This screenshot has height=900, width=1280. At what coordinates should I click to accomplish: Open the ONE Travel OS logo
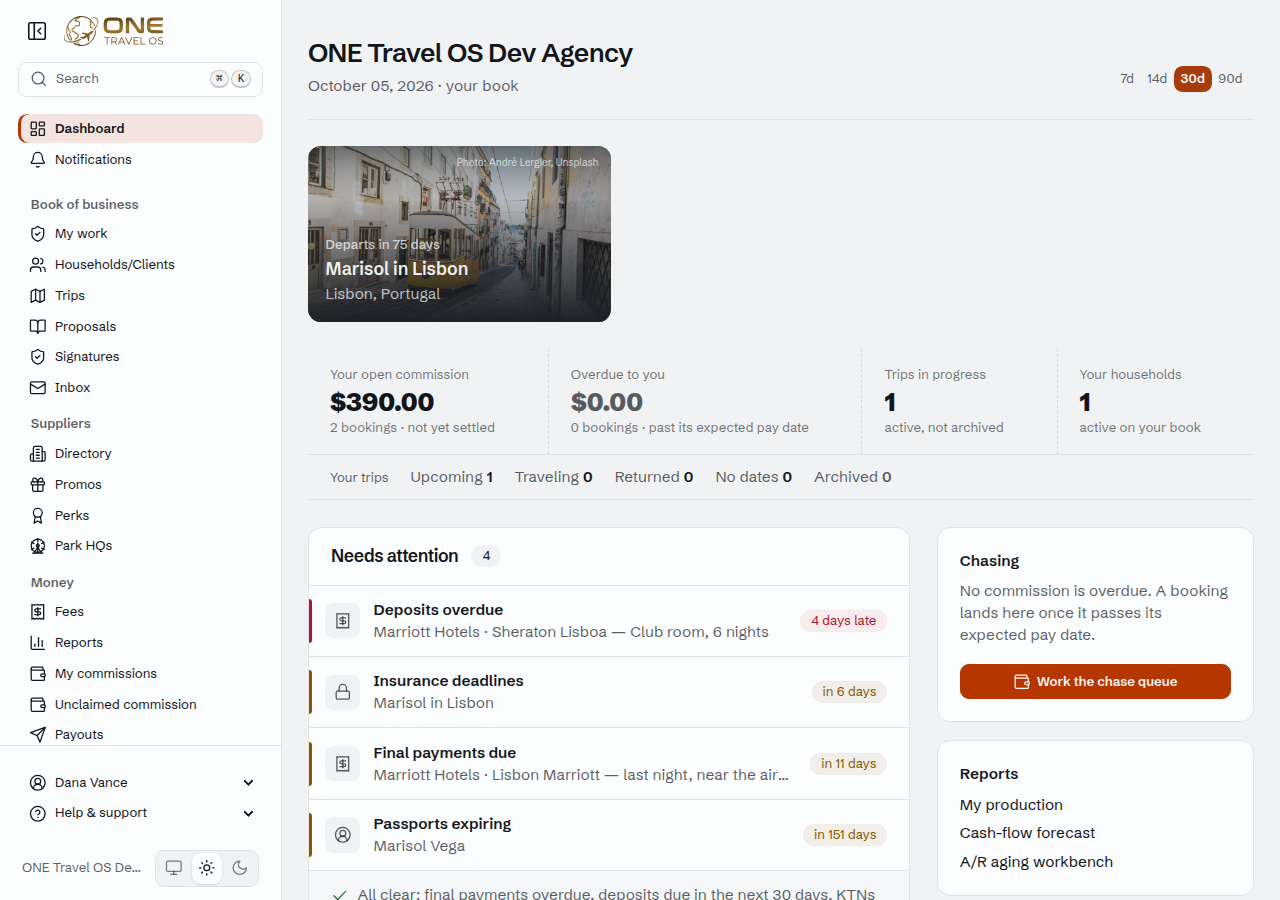[114, 31]
